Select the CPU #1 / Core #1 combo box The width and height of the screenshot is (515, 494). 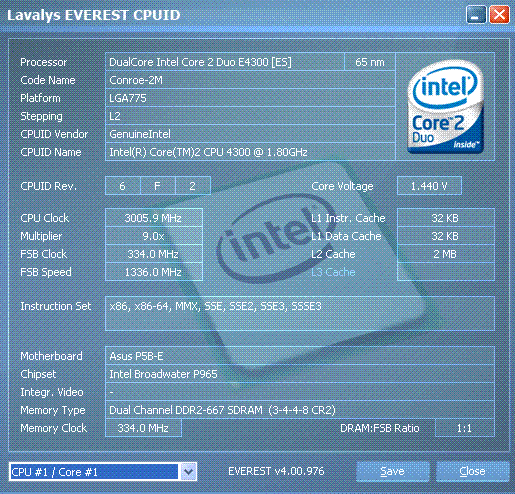pyautogui.click(x=103, y=472)
